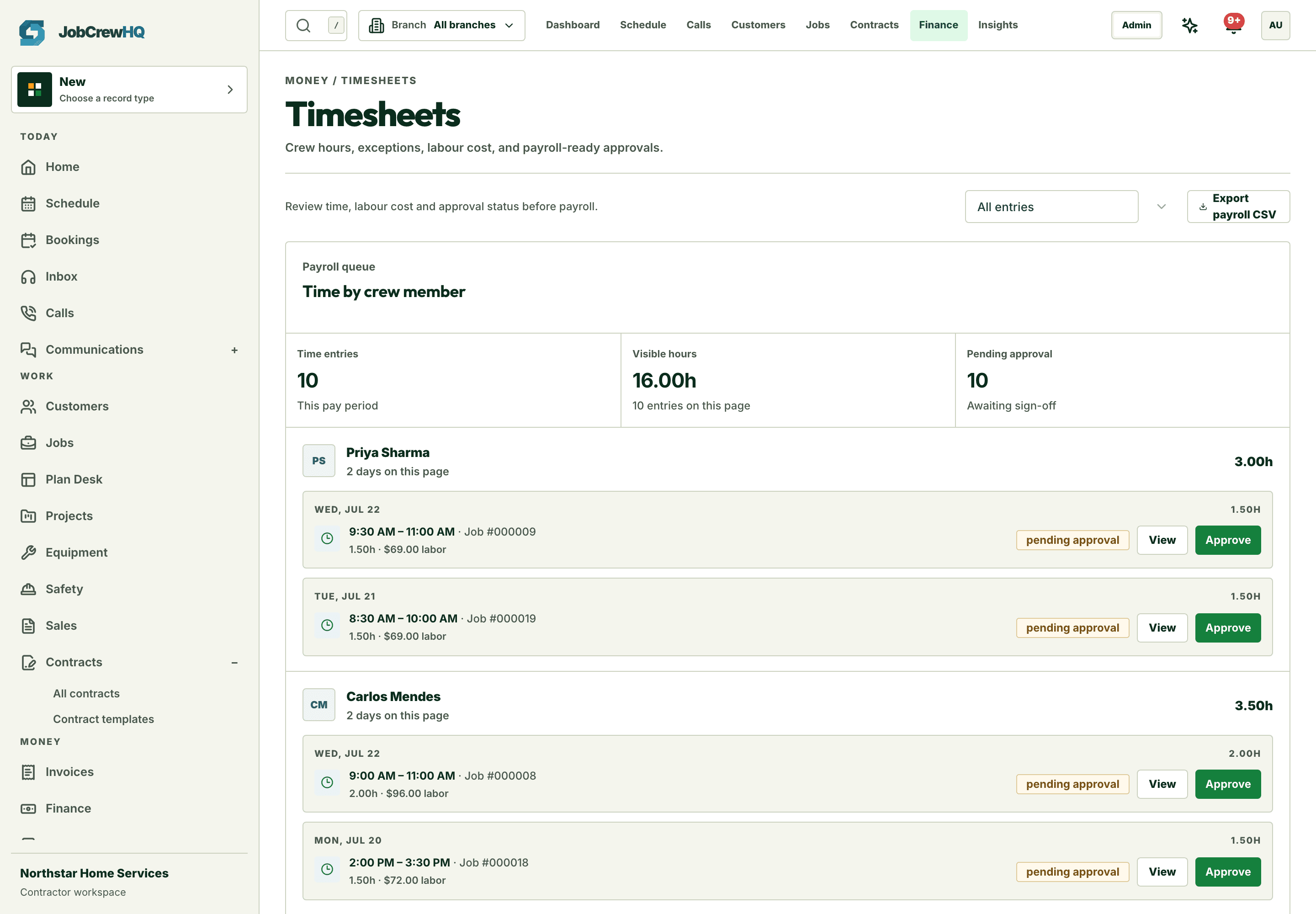Open the search magnifier icon
Viewport: 1316px width, 914px height.
303,25
